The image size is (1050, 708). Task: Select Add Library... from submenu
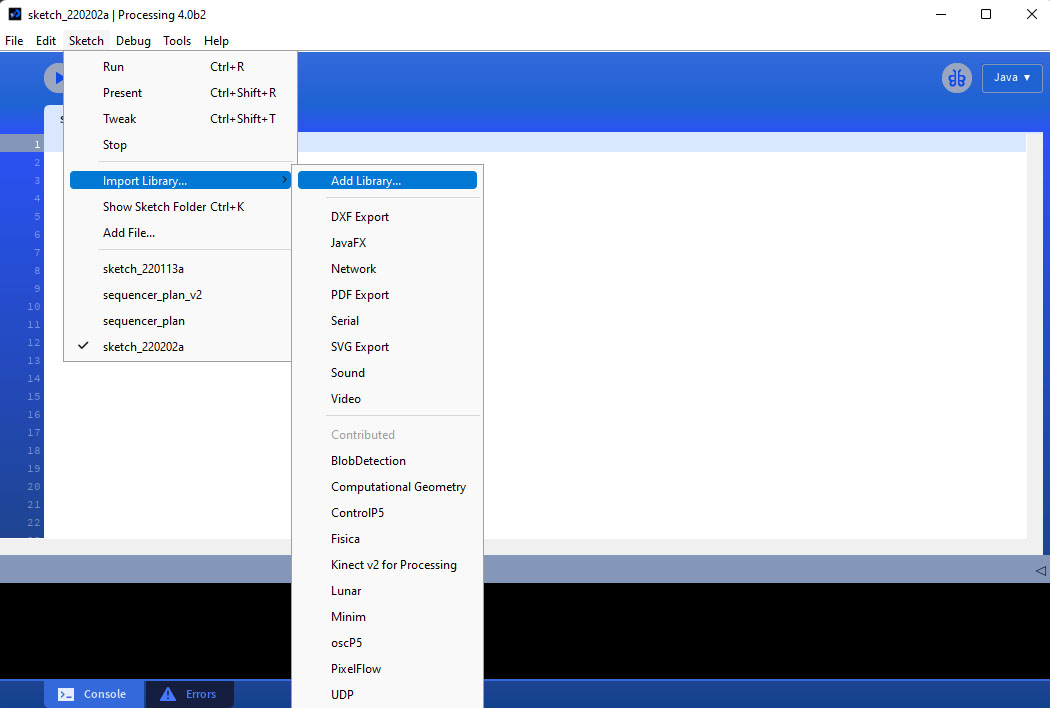pyautogui.click(x=366, y=181)
